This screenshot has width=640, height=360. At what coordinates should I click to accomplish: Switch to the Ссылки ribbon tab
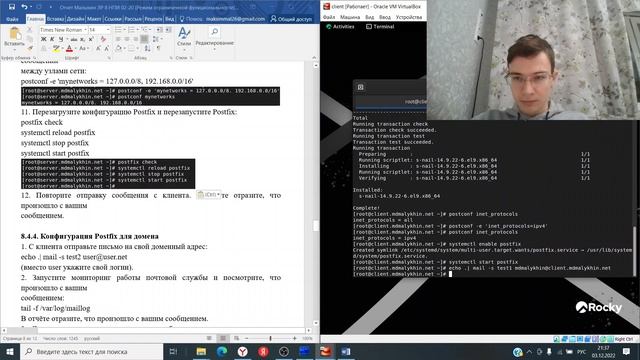(x=113, y=19)
